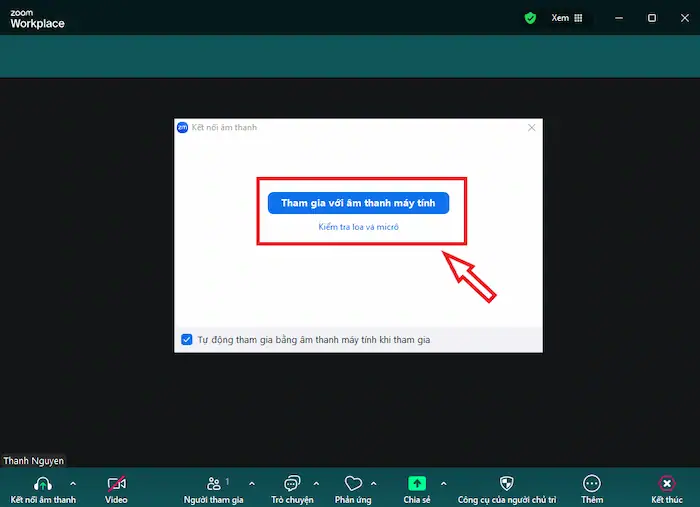Screen dimensions: 700x507
Task: Expand the arrow next to Người tham gia
Action: click(251, 483)
